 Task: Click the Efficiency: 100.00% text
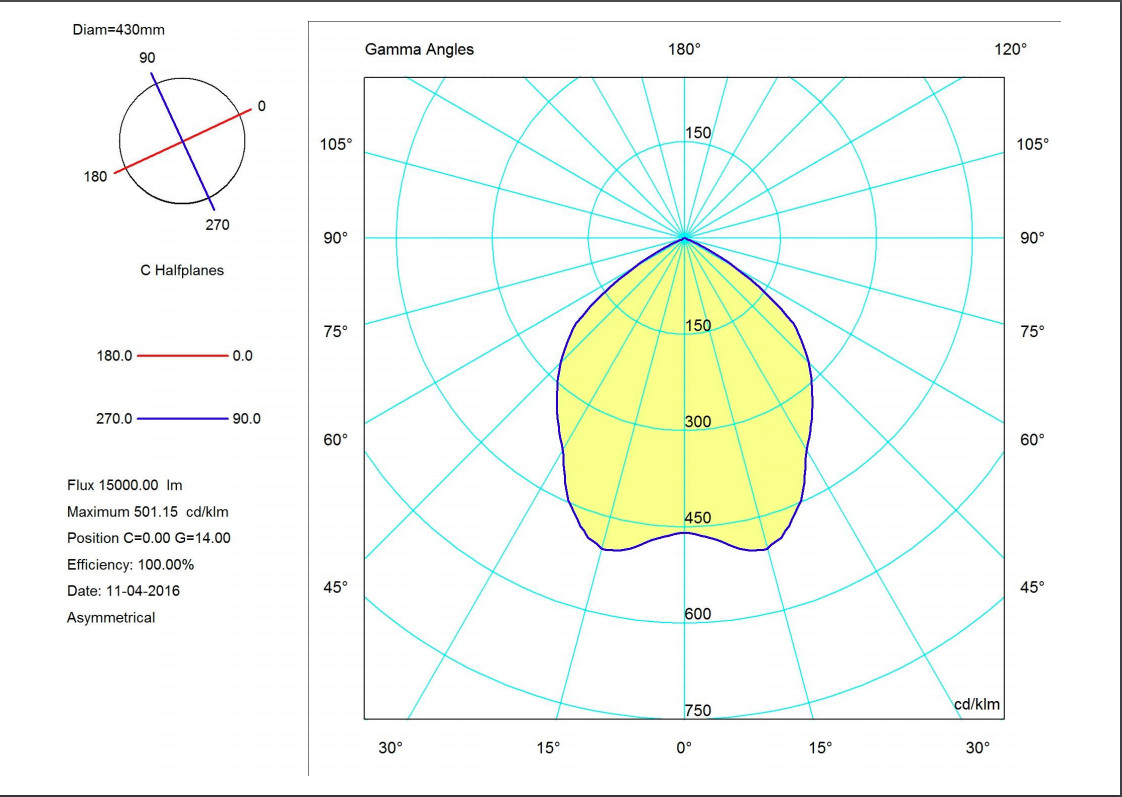[x=130, y=564]
